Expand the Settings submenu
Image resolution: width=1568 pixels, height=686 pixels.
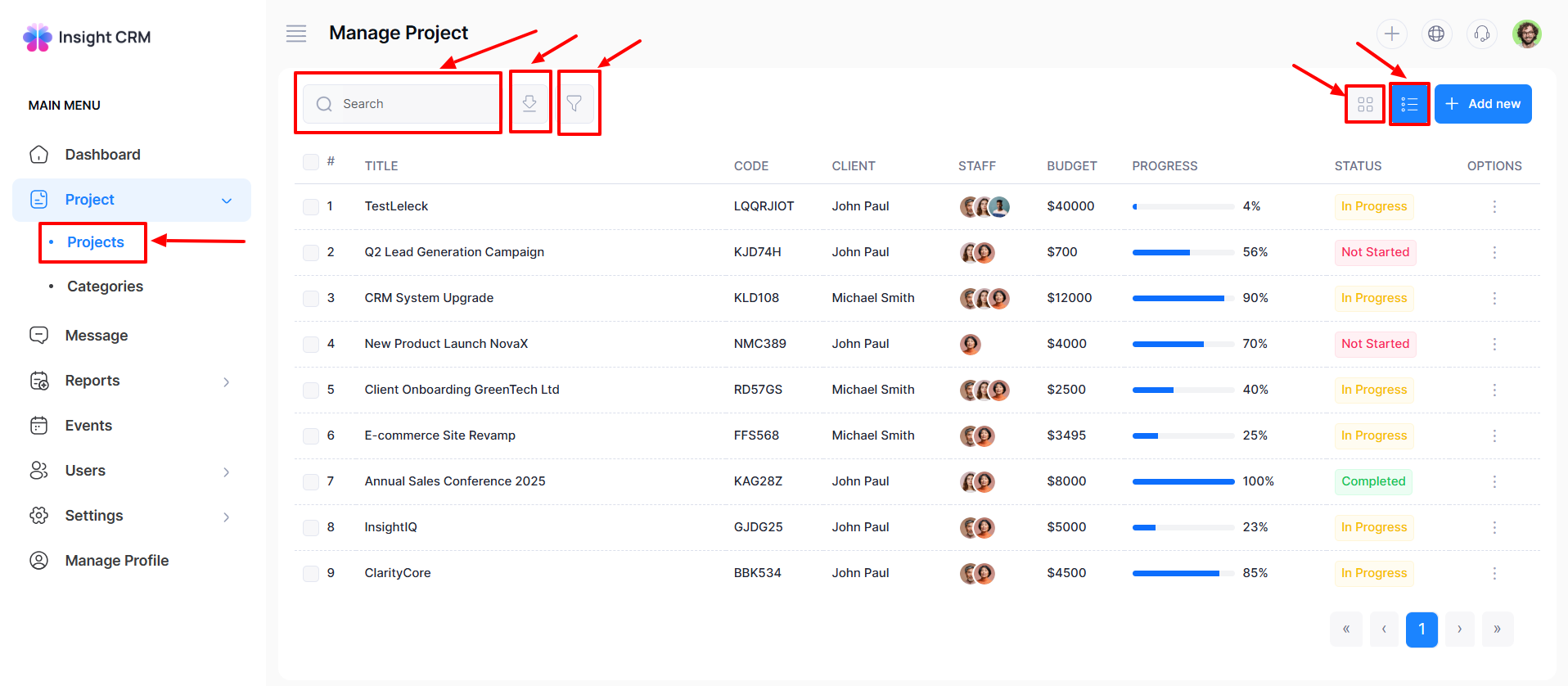(227, 517)
